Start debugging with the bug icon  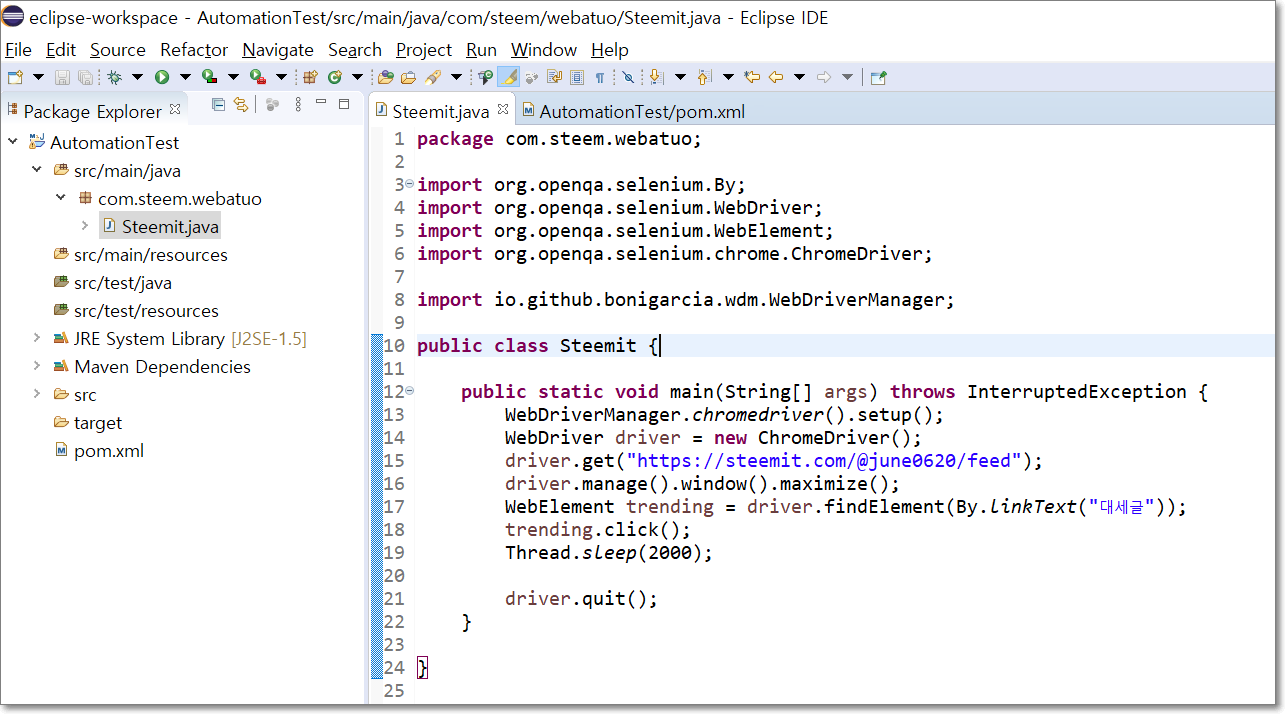[x=114, y=77]
